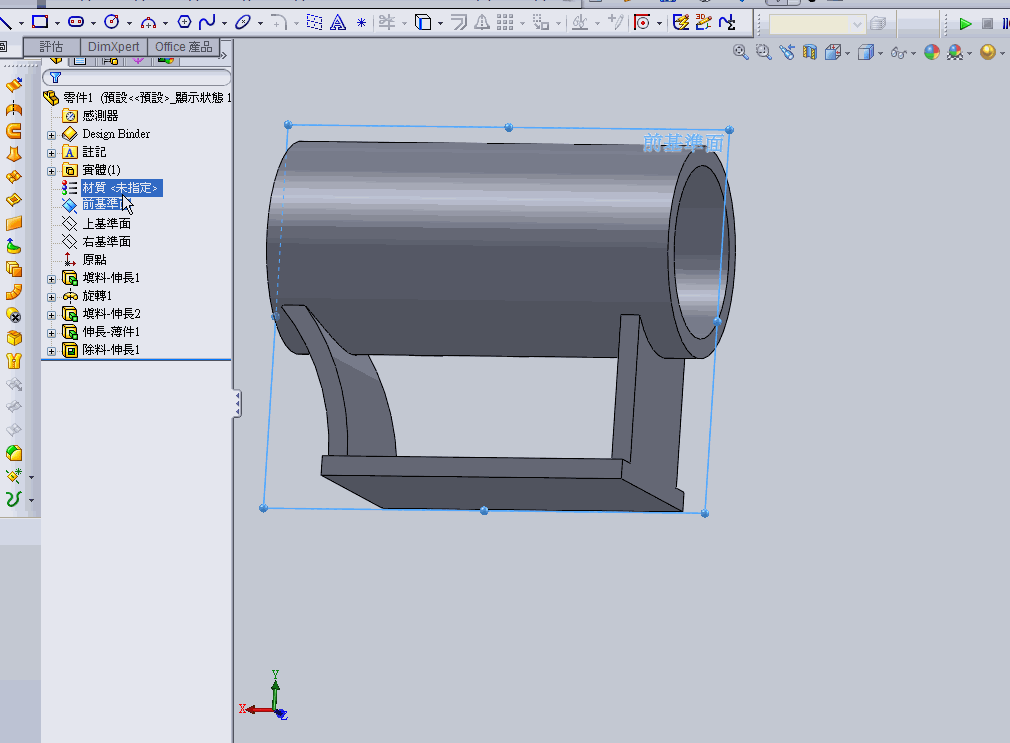Click the panel collapse handle on tree edge
This screenshot has height=743, width=1010.
click(x=238, y=403)
